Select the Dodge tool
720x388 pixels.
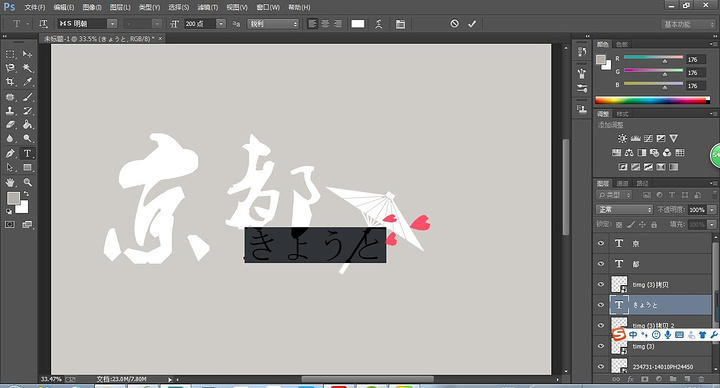(28, 138)
